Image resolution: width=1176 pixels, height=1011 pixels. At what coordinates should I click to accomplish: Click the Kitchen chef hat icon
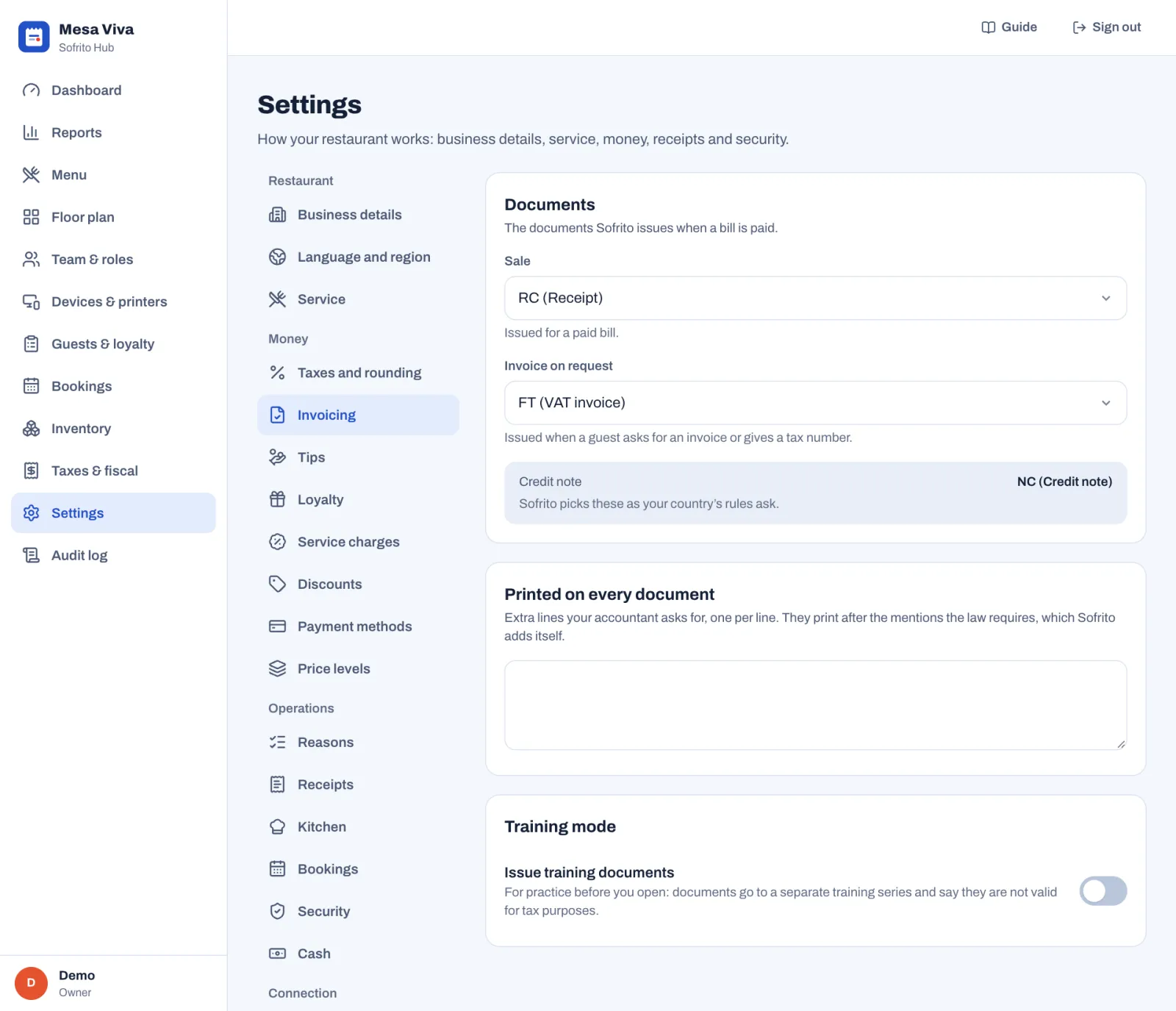277,826
